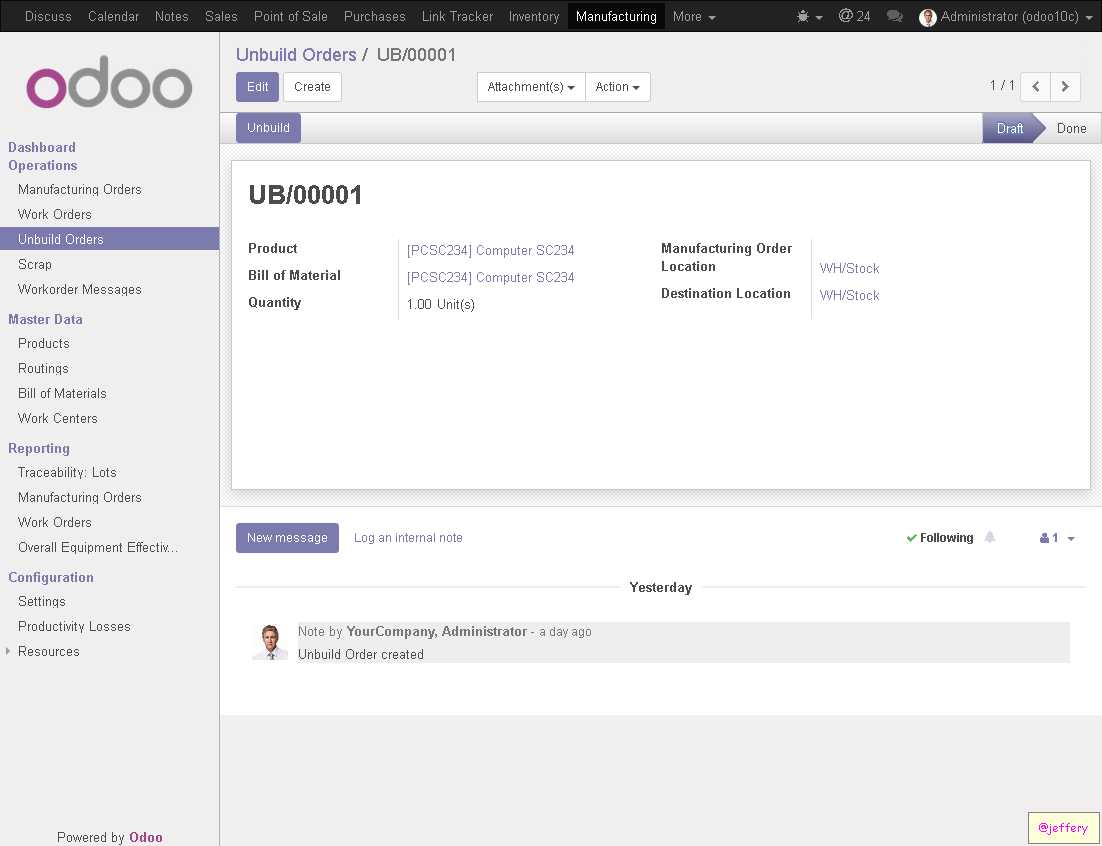Click the Create button

click(312, 87)
